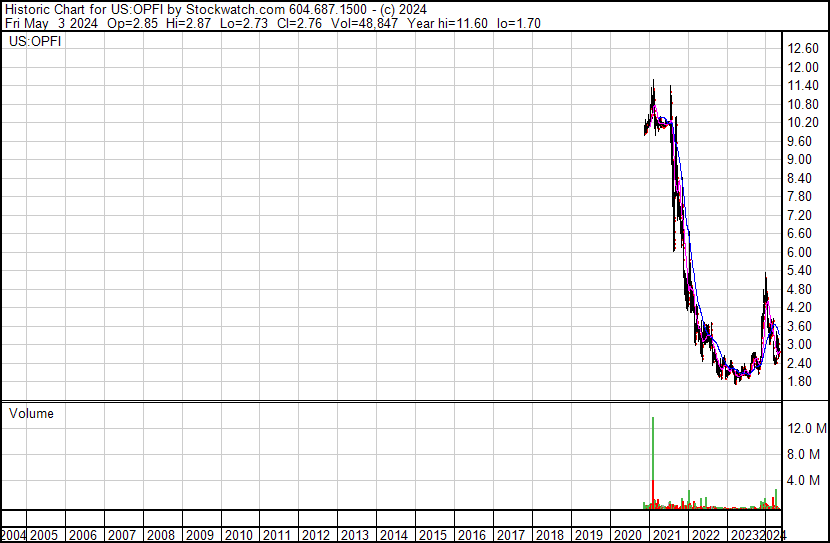The height and width of the screenshot is (543, 830).
Task: Click the 10.20 price axis label
Action: click(x=803, y=123)
